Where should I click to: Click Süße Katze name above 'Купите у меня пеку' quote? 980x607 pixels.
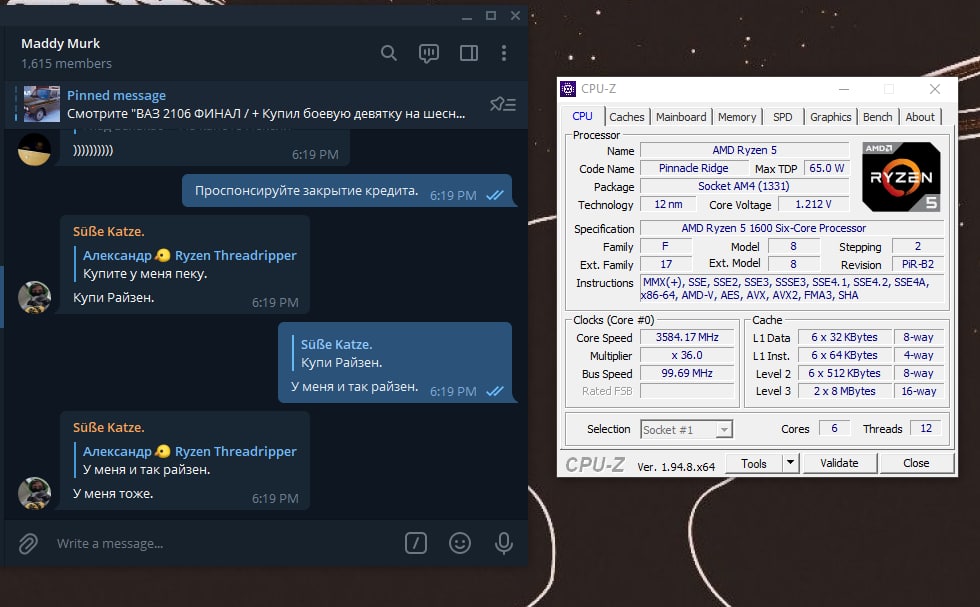pos(109,231)
